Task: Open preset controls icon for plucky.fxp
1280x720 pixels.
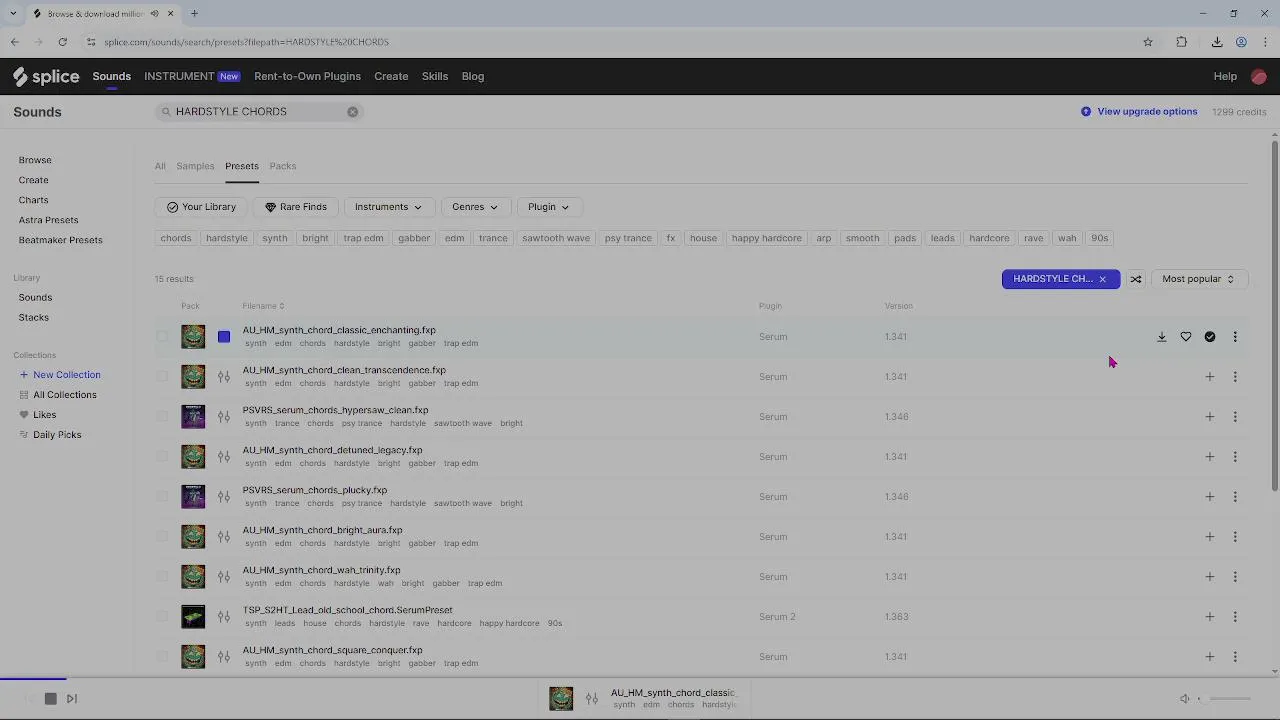Action: click(x=224, y=497)
